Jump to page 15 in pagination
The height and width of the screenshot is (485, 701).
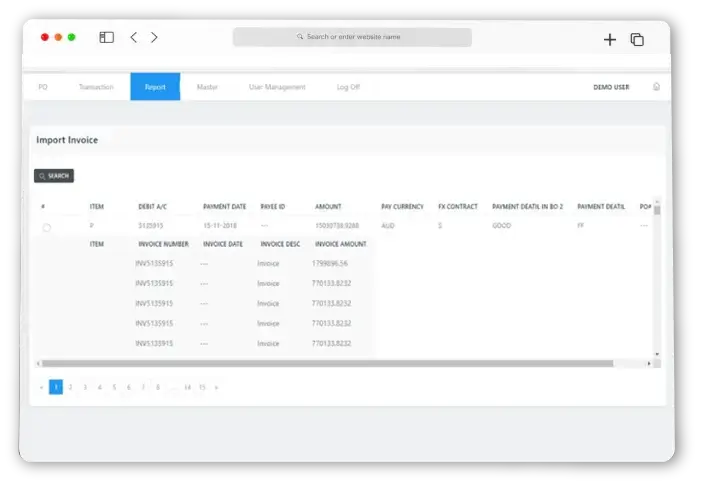(x=201, y=387)
